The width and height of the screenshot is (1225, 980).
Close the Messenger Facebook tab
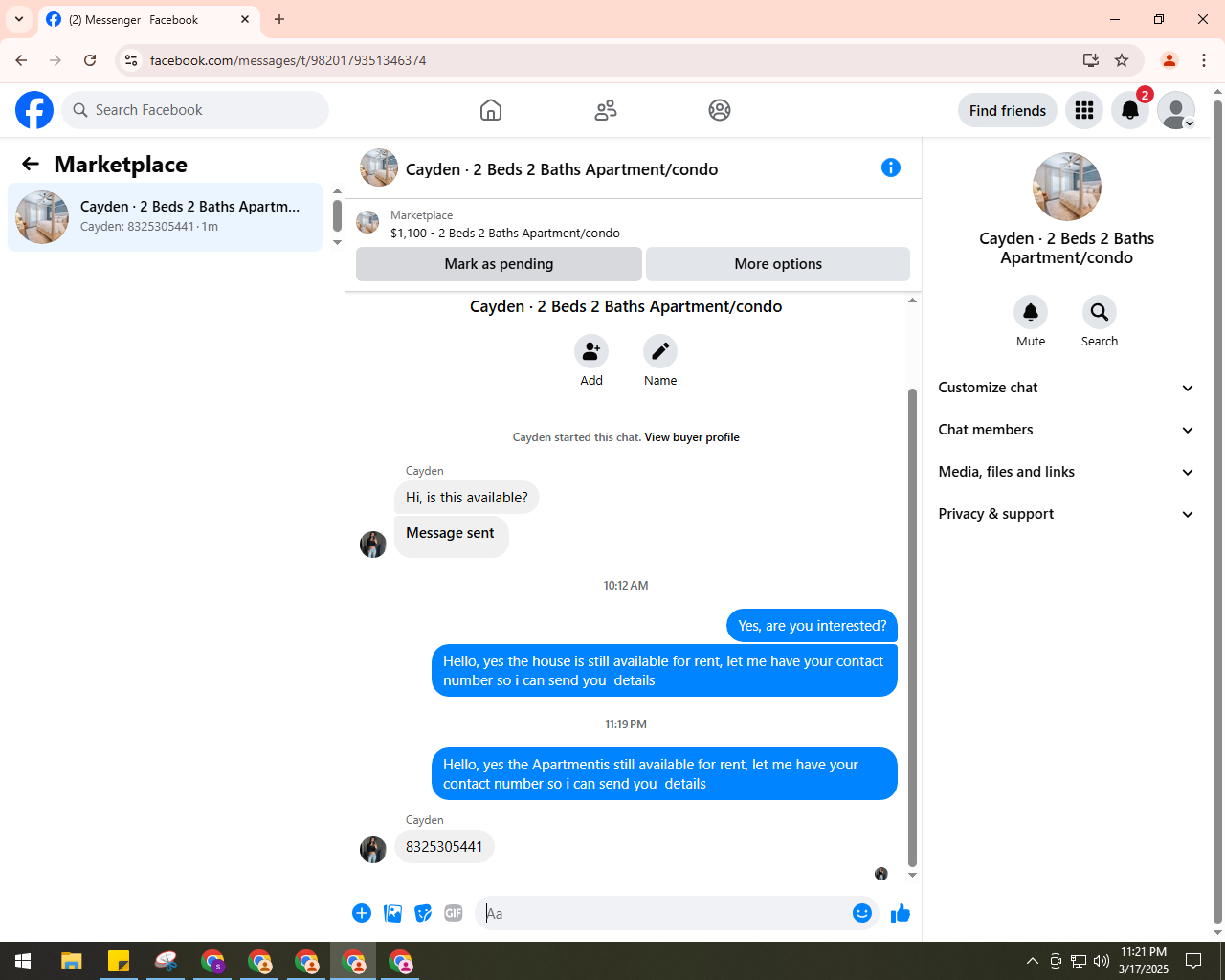tap(245, 19)
